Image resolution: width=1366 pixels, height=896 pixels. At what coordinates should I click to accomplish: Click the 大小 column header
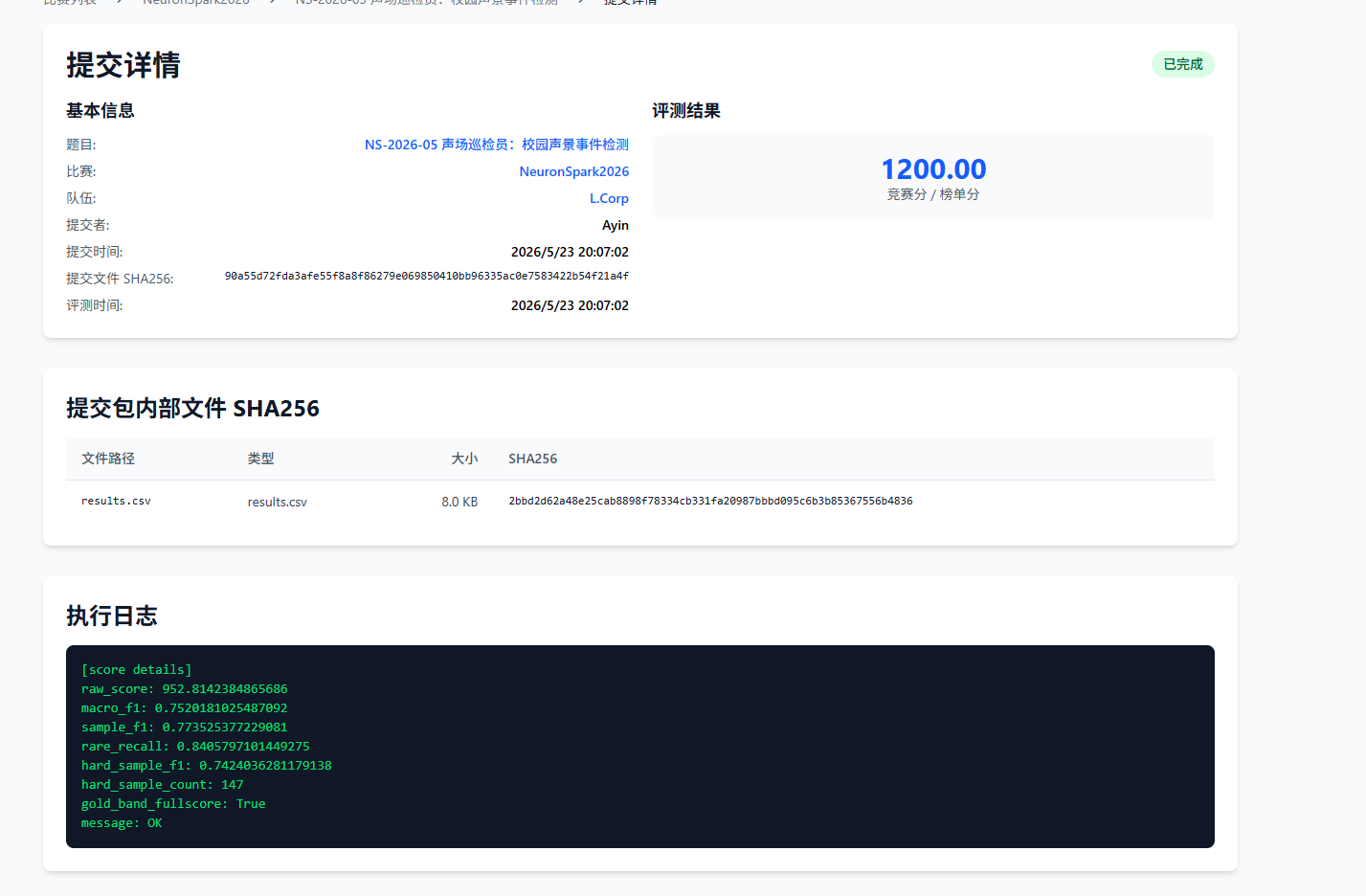pos(464,459)
